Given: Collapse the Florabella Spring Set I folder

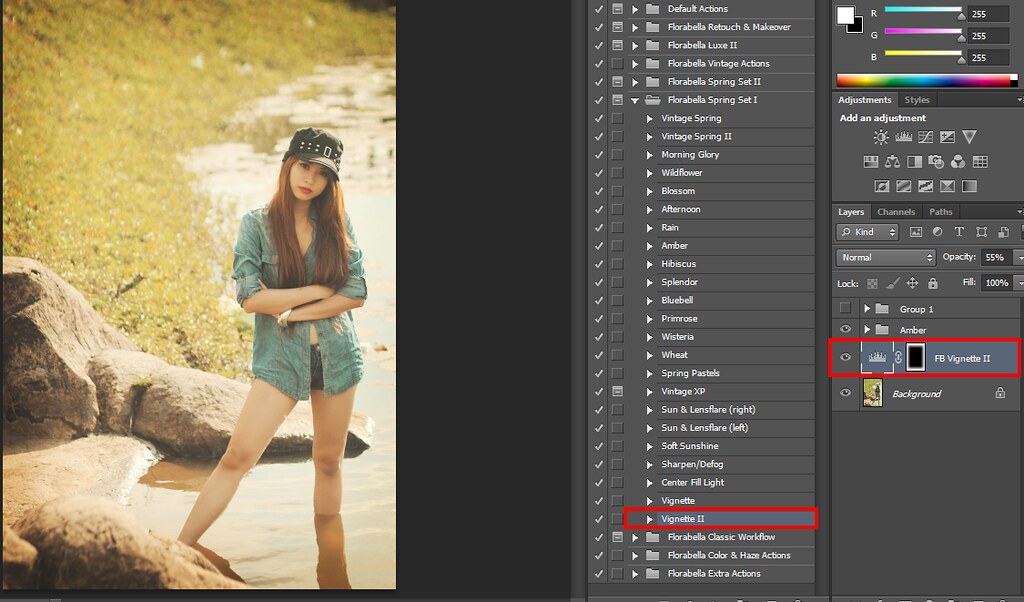Looking at the screenshot, I should click(x=634, y=100).
